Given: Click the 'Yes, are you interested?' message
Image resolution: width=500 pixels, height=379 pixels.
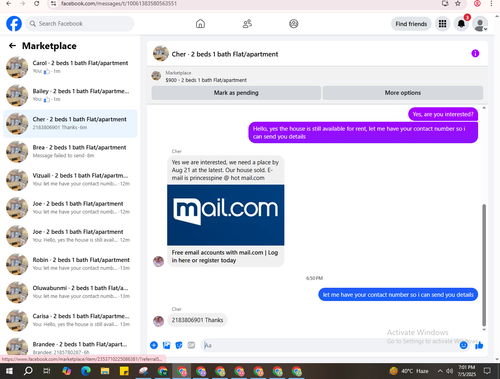Looking at the screenshot, I should pos(443,114).
